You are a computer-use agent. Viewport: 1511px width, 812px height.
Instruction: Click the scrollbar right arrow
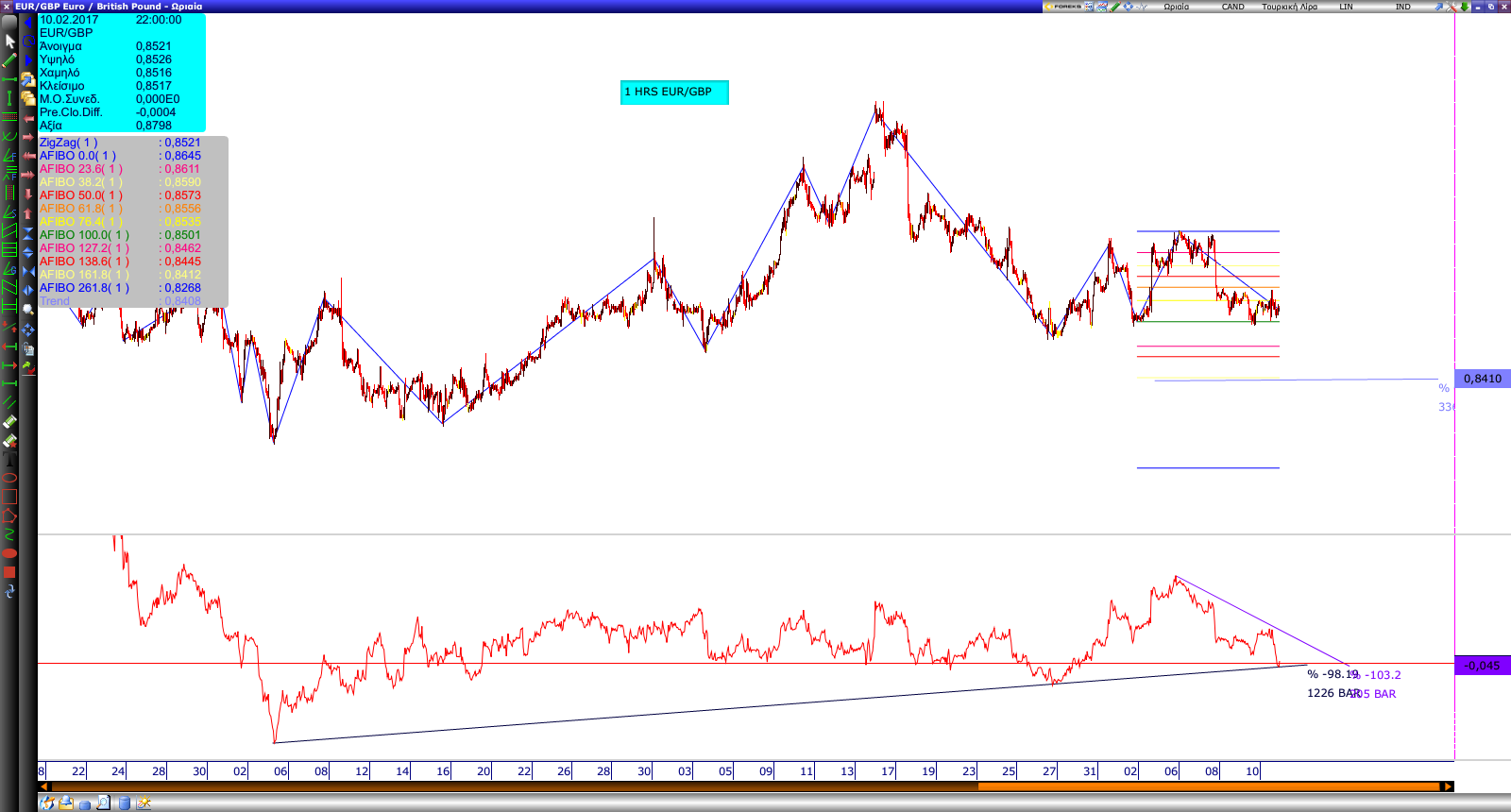click(1446, 786)
